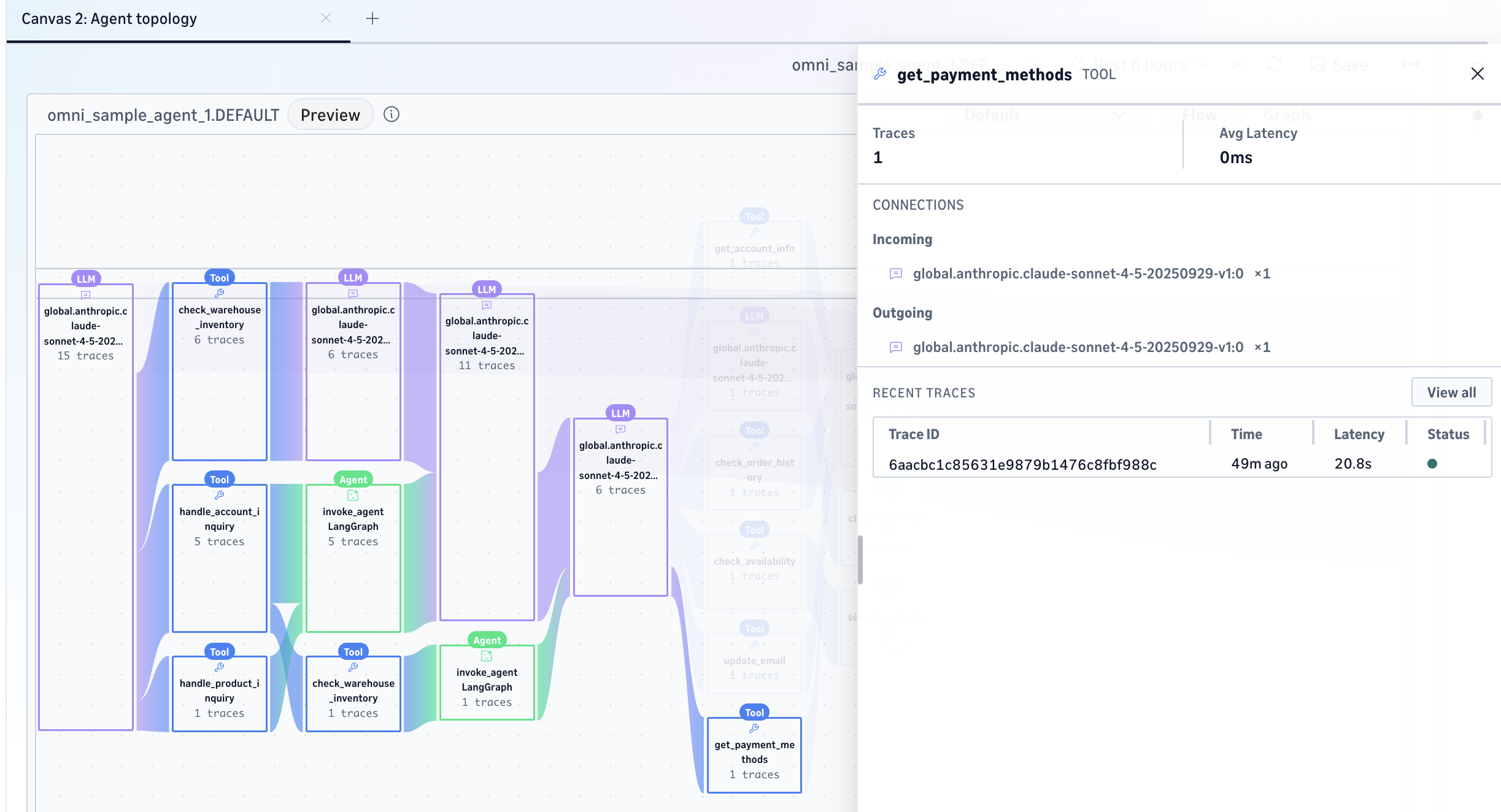Click the wrench icon in check_warehouse_inventory 6-traces node

[x=219, y=294]
